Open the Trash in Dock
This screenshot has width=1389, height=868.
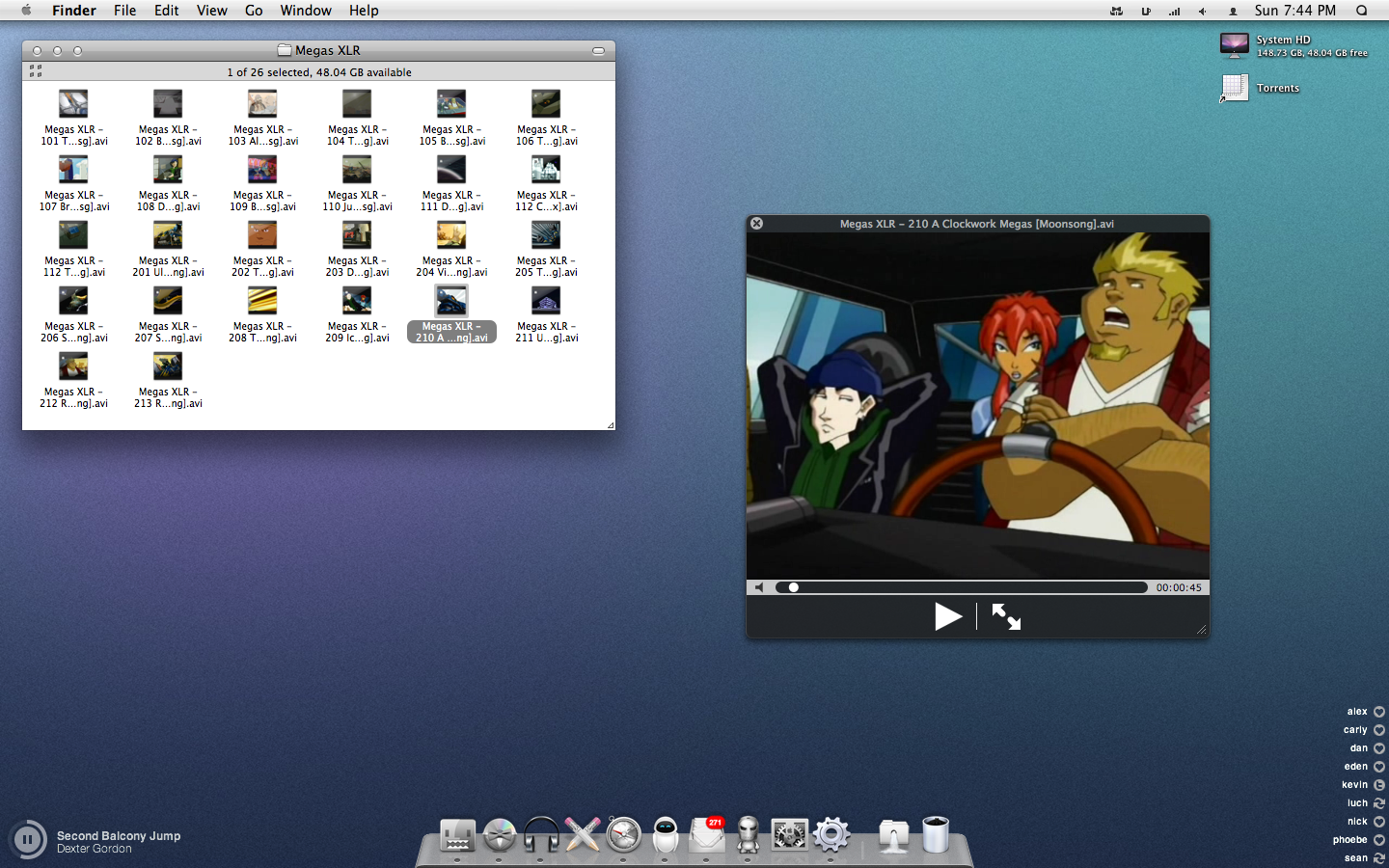[x=936, y=834]
